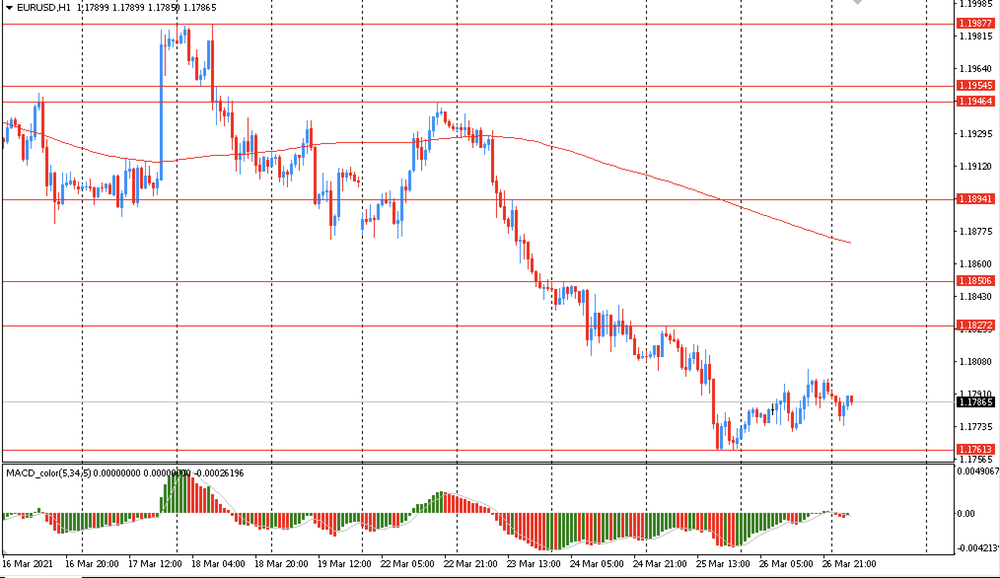Viewport: 1000px width, 578px height.
Task: Click the triangle arrow before EURUSD,H1 title
Action: [9, 8]
